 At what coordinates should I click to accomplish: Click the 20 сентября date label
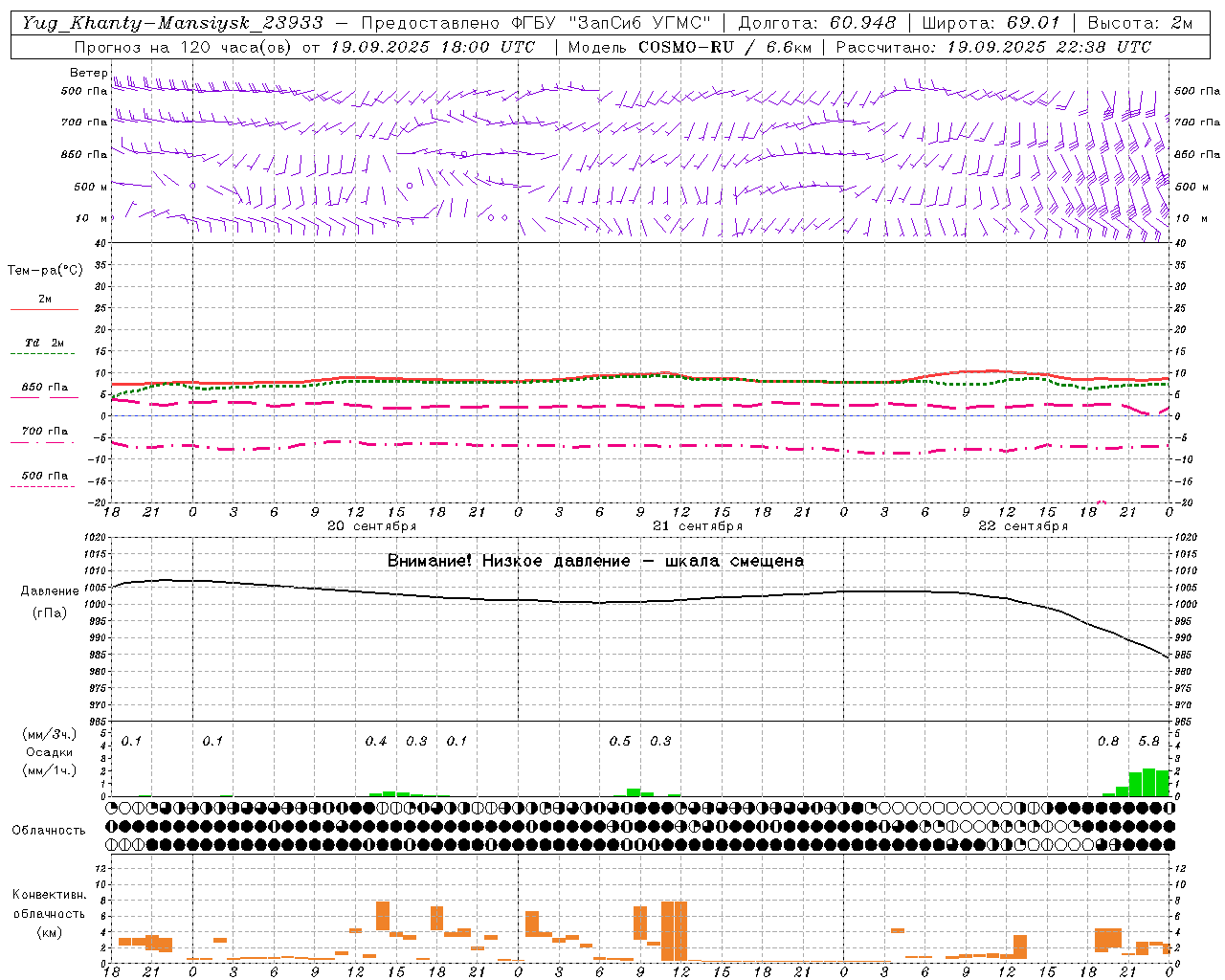[372, 526]
